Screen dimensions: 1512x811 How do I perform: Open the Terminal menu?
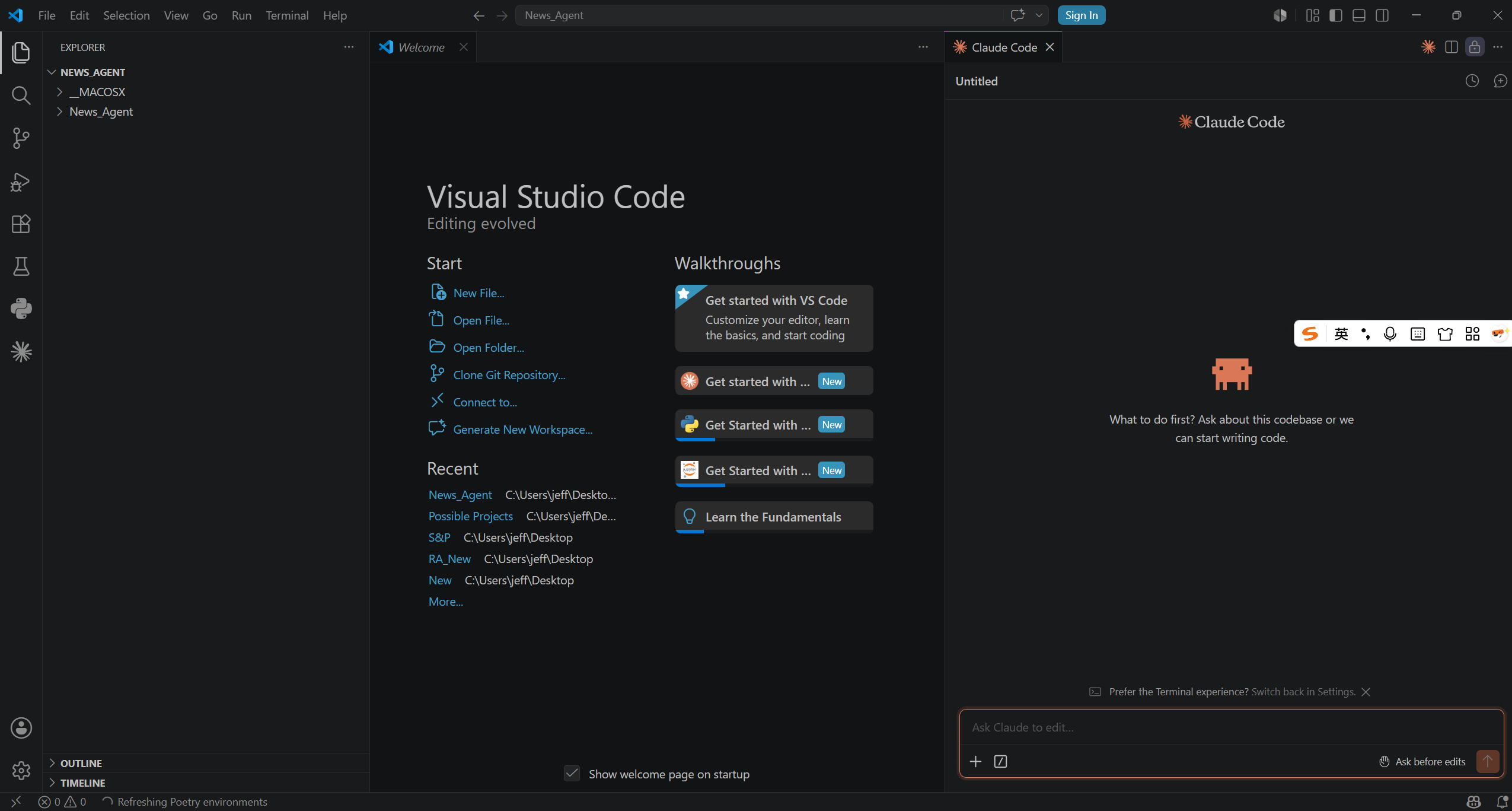click(x=287, y=15)
